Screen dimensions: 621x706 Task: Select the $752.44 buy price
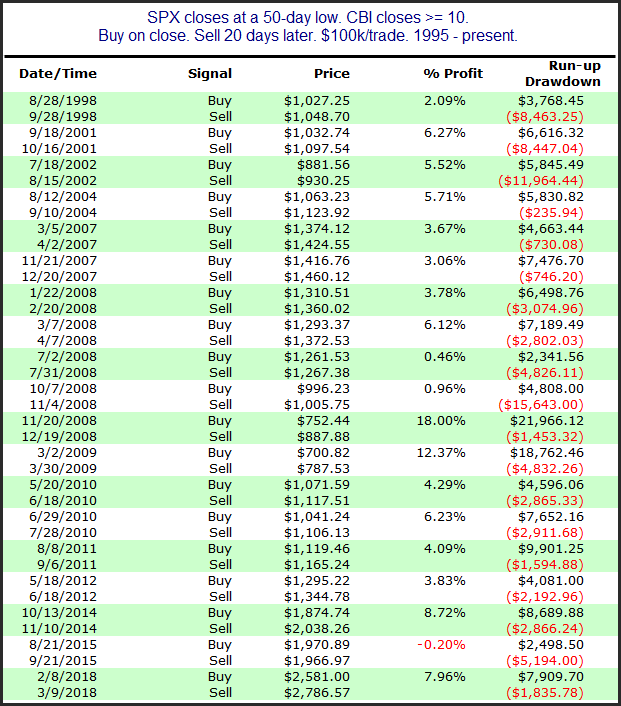point(323,421)
